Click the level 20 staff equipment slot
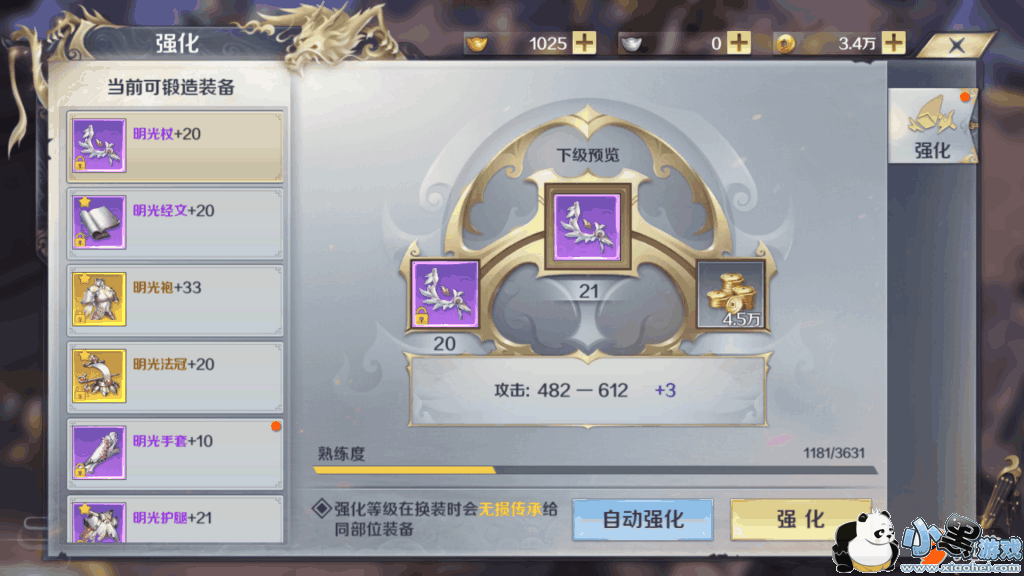This screenshot has width=1024, height=576. (445, 294)
